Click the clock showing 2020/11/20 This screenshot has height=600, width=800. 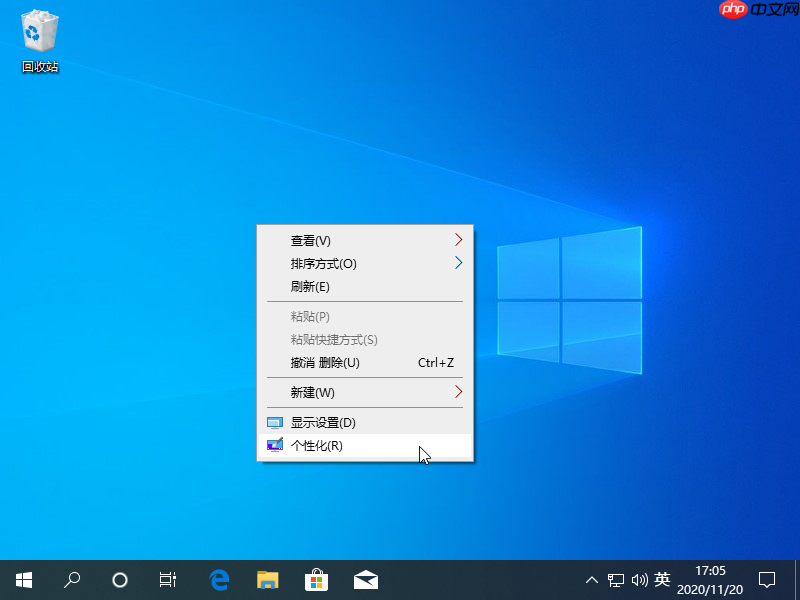point(711,579)
